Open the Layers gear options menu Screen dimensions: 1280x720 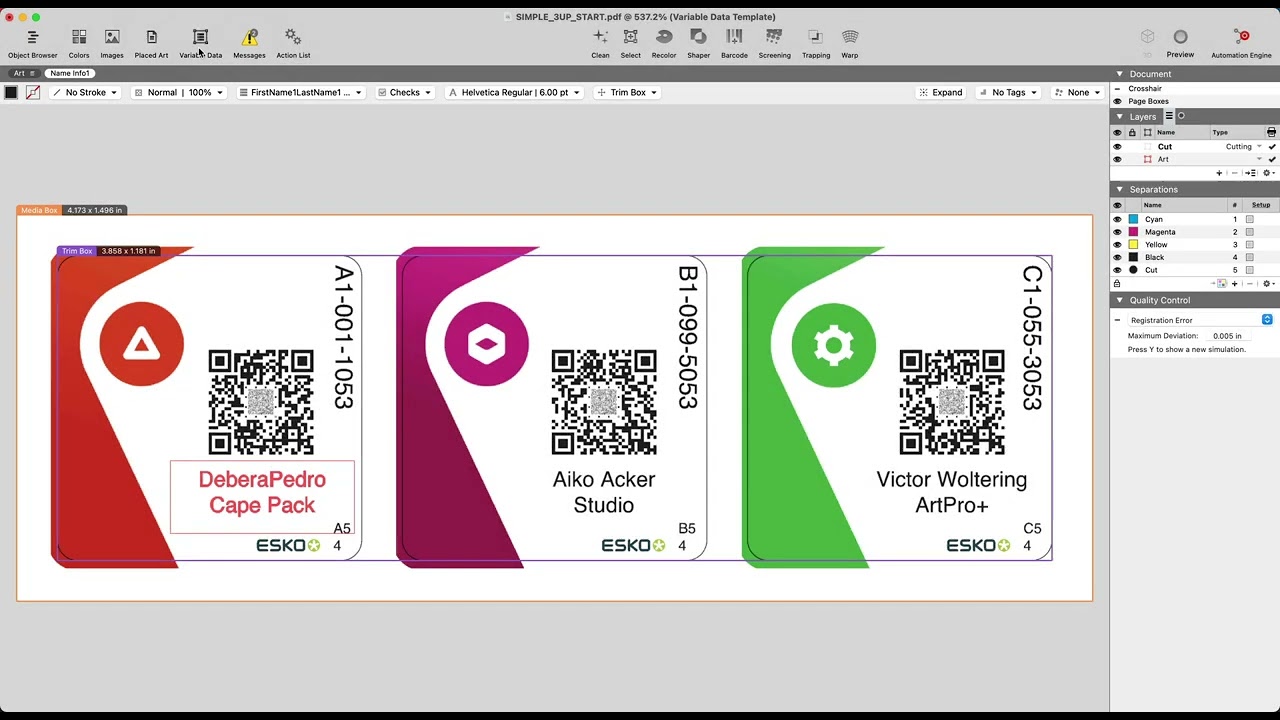pos(1269,173)
